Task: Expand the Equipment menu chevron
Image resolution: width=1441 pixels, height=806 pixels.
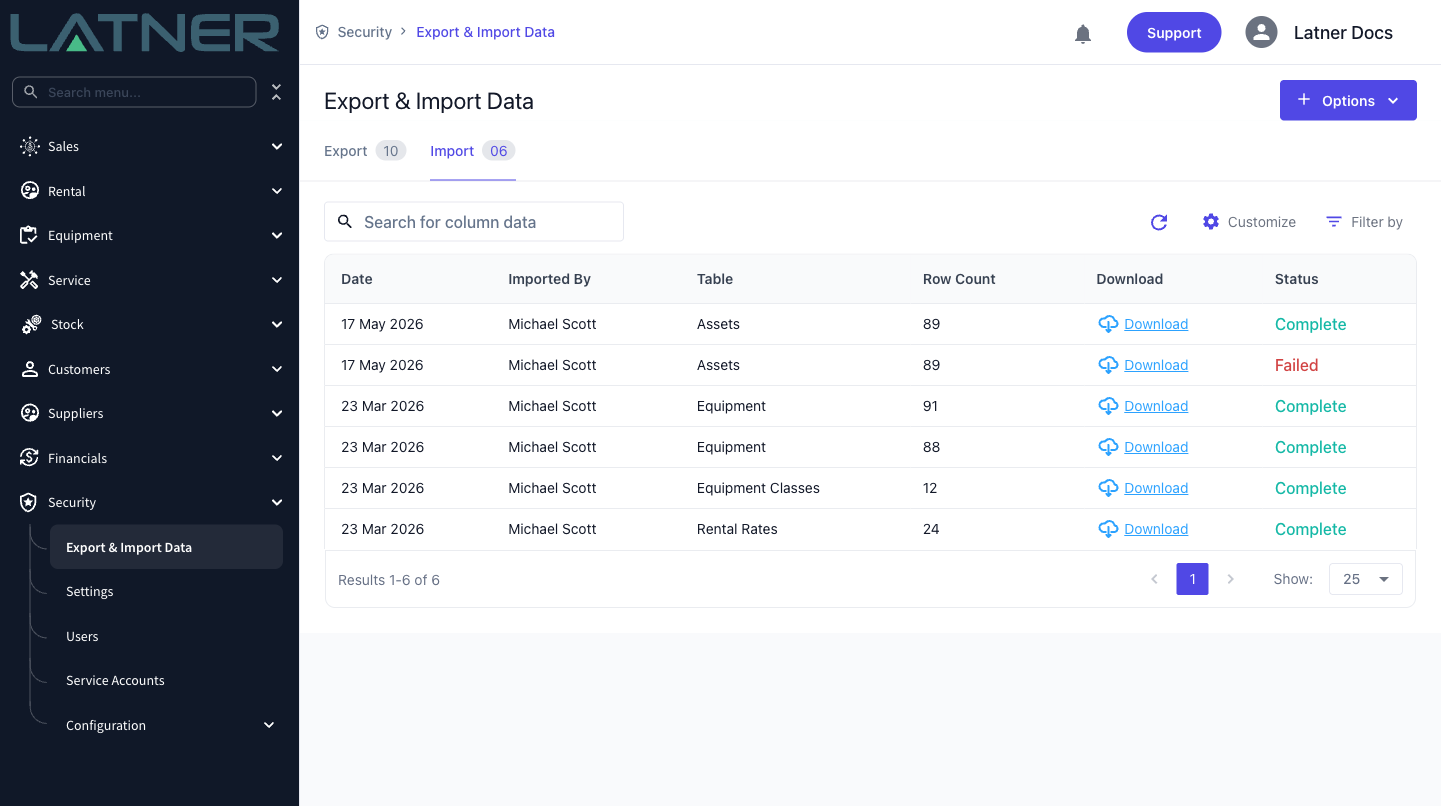Action: (277, 236)
